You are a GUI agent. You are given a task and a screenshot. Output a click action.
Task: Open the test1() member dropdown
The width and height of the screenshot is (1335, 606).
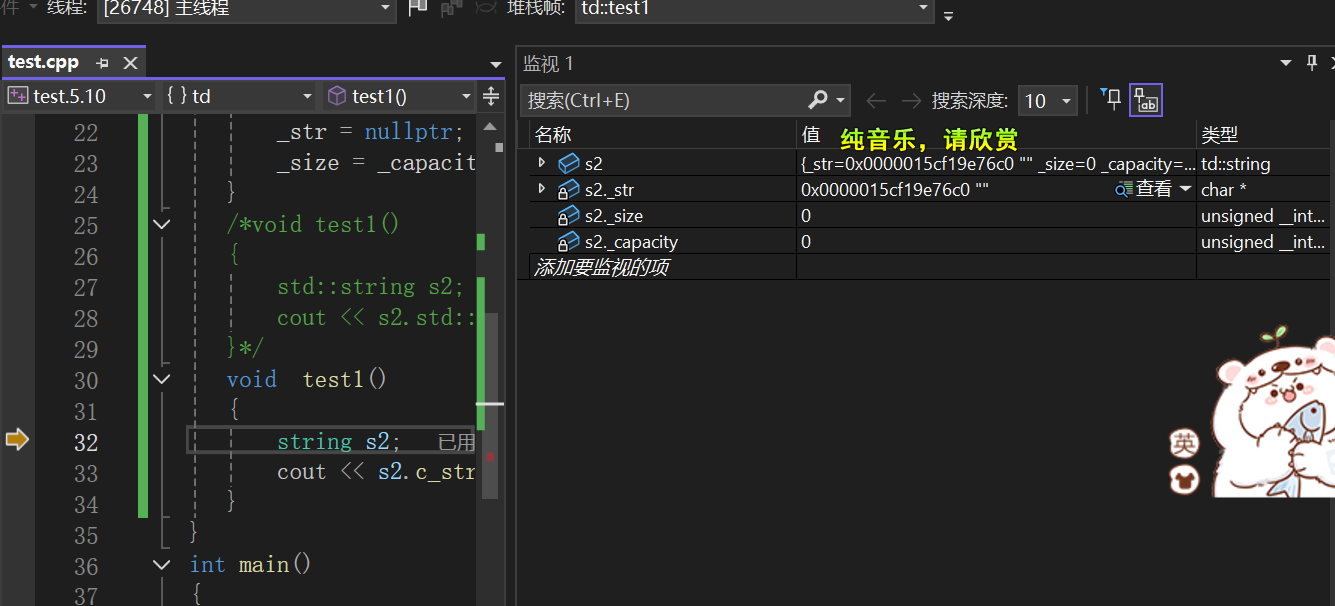400,96
